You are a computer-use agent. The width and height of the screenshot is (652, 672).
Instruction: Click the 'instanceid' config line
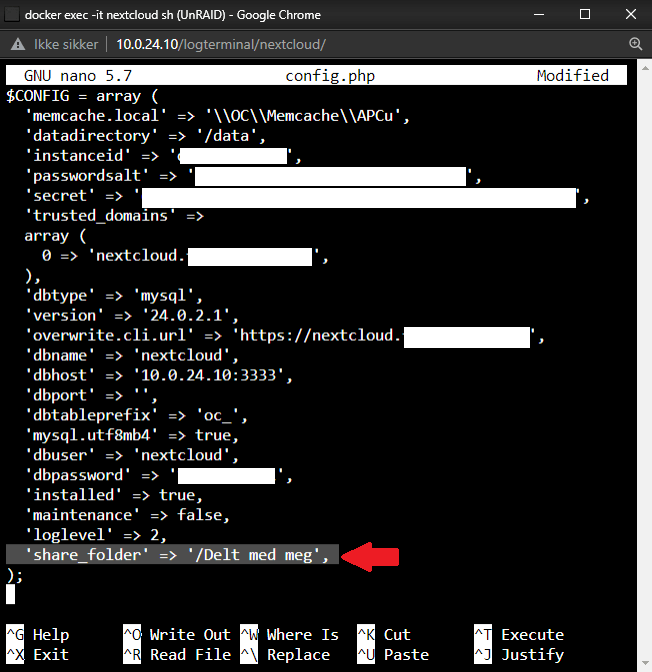pos(163,156)
